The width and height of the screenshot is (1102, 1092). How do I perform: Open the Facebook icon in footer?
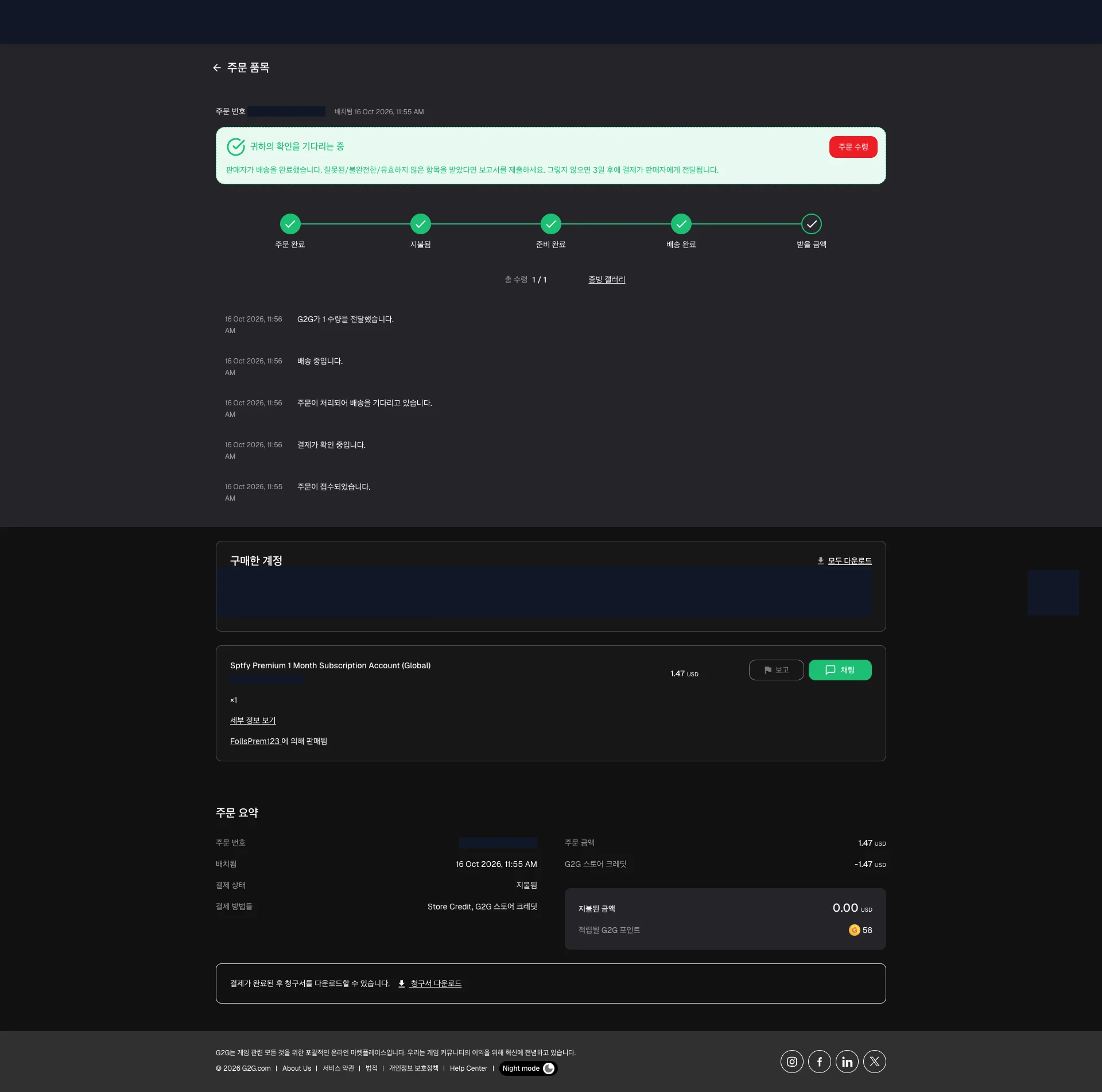click(x=820, y=1062)
